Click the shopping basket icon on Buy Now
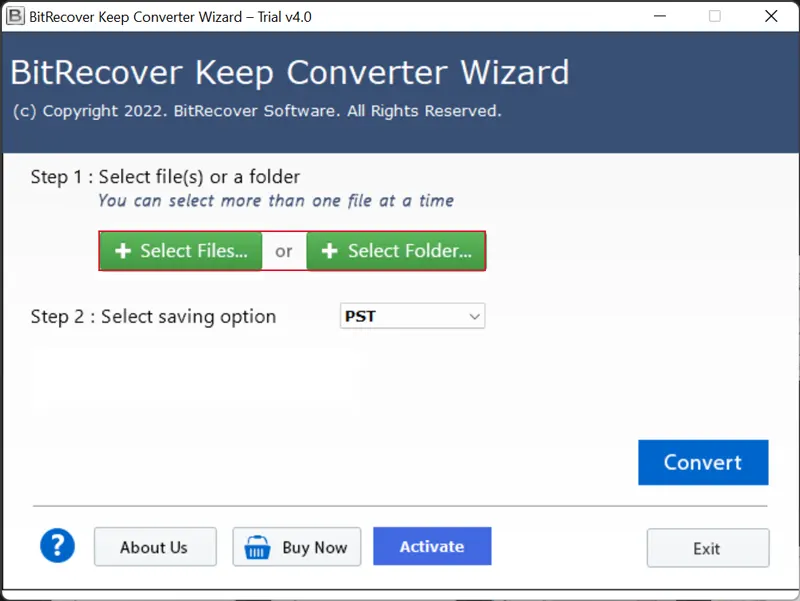This screenshot has height=601, width=800. coord(259,547)
